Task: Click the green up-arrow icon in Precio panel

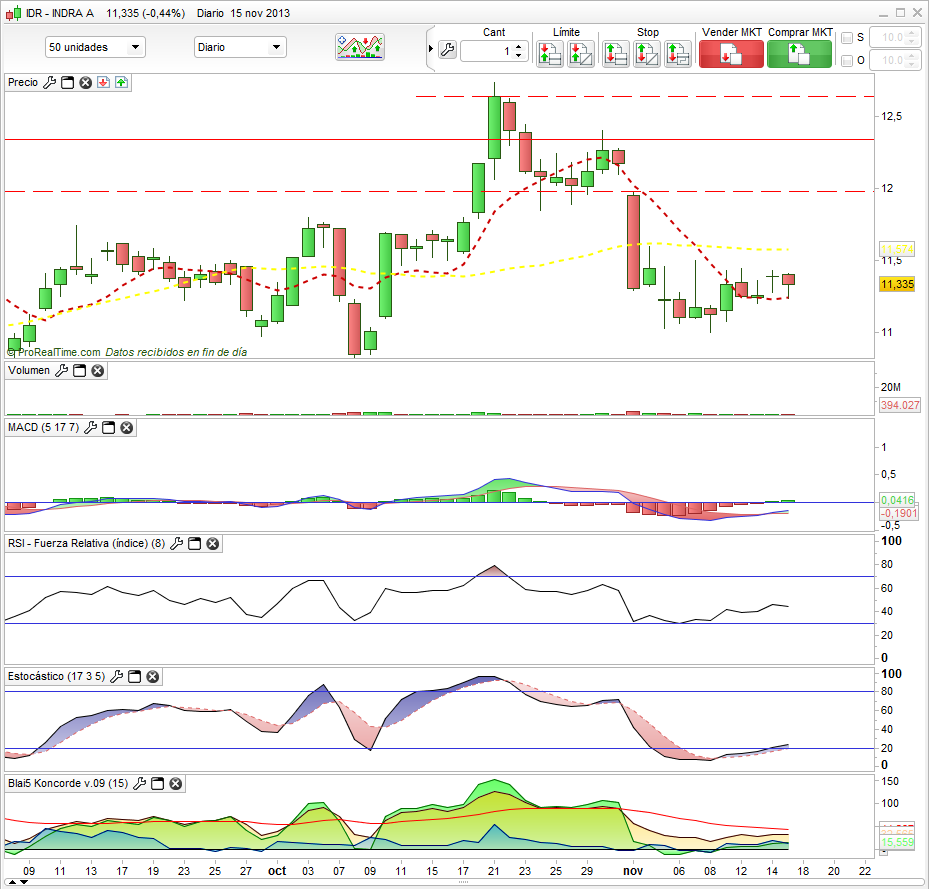Action: click(121, 82)
